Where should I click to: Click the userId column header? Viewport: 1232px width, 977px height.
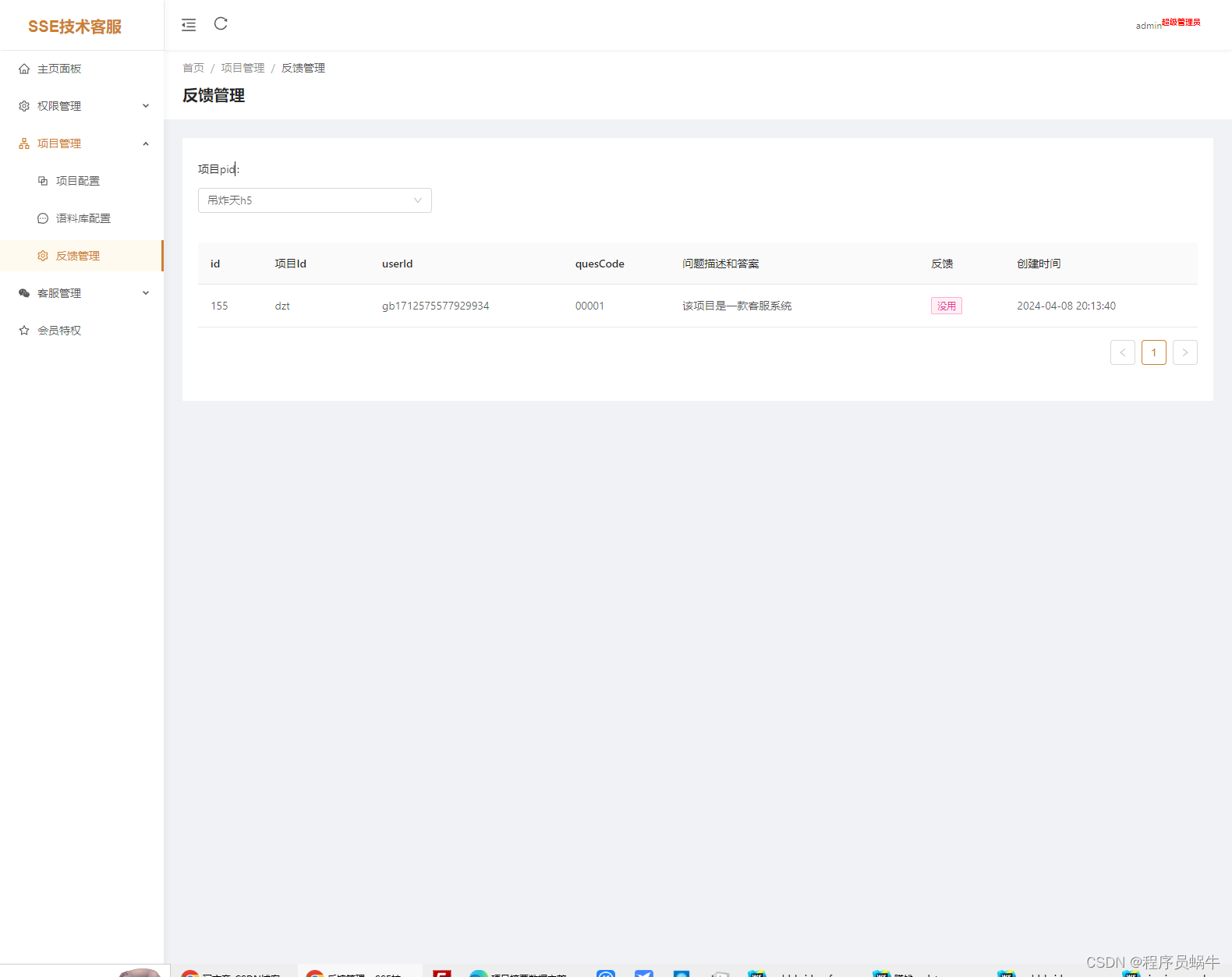click(x=398, y=264)
